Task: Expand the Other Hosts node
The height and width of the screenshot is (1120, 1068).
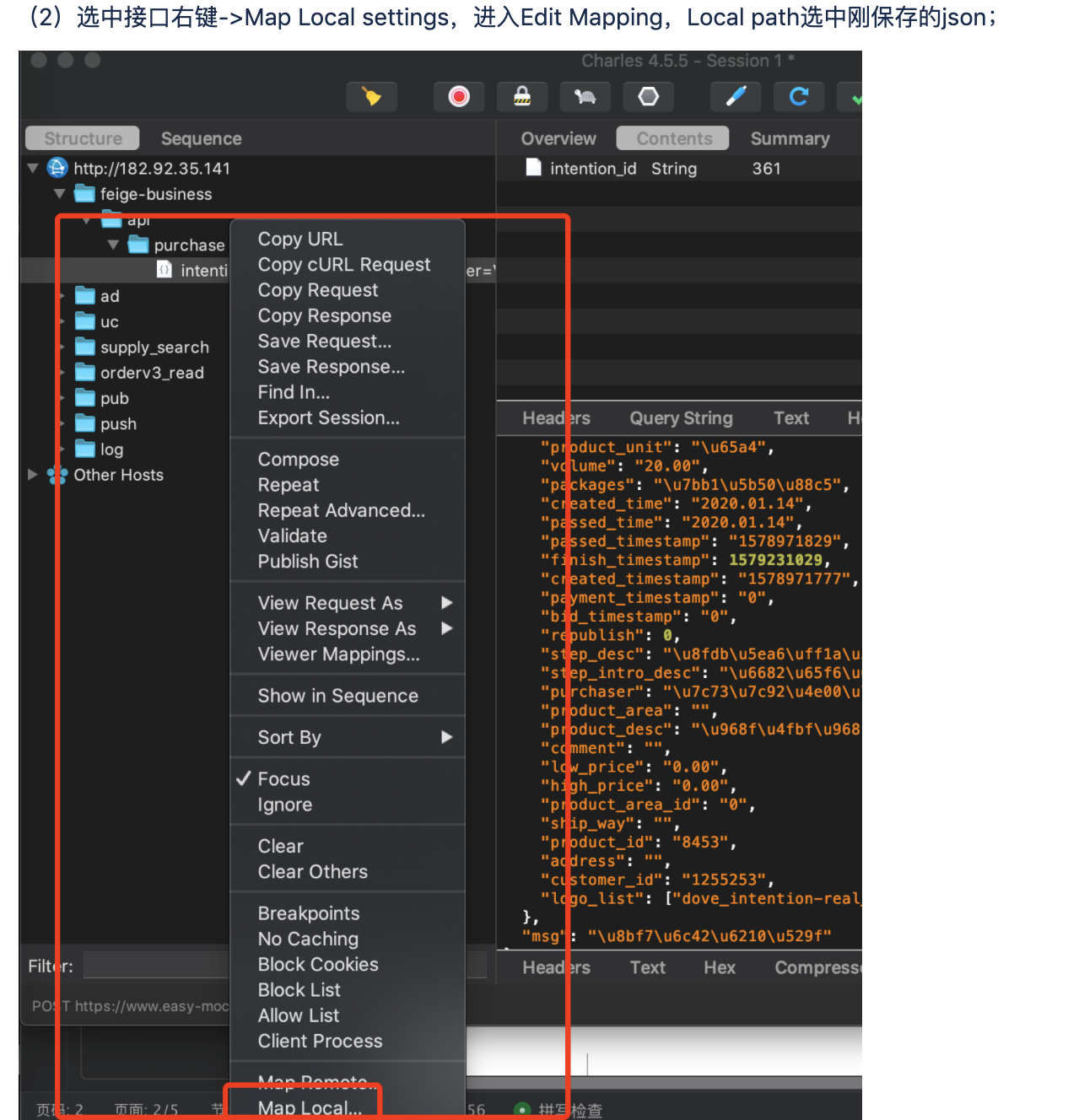Action: pos(33,475)
